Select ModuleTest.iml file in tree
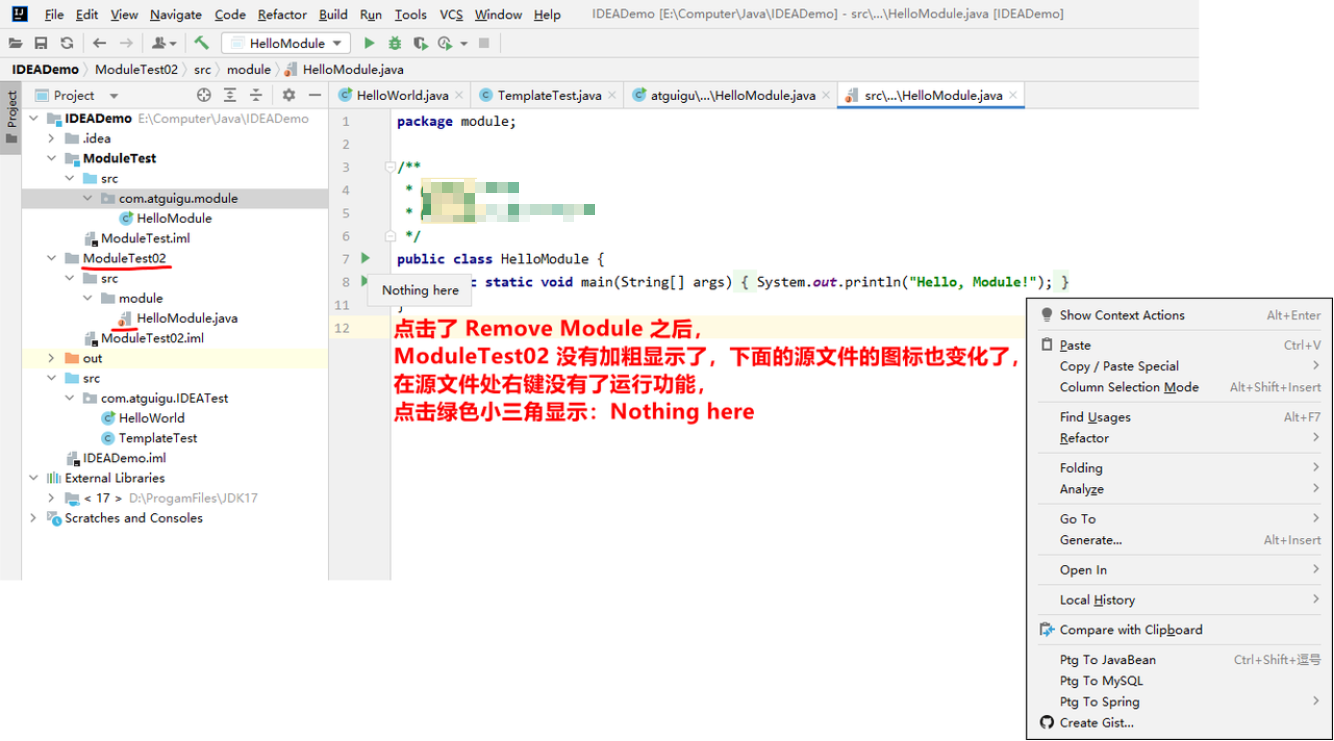The height and width of the screenshot is (741, 1334). coord(137,238)
